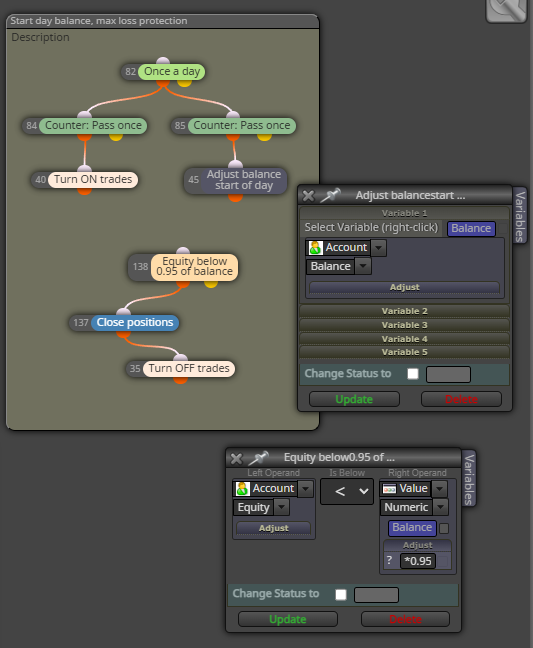
Task: Click yellow output connector of node 85
Action: coord(264,137)
